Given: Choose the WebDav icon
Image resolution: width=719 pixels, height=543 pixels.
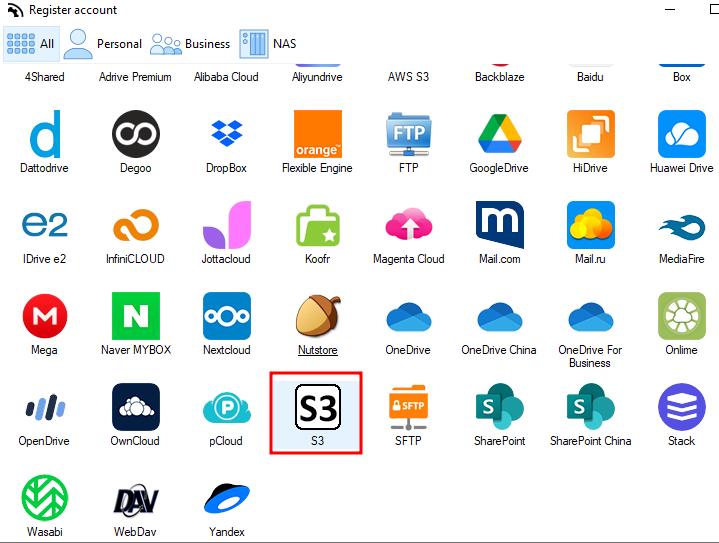Looking at the screenshot, I should coord(136,499).
